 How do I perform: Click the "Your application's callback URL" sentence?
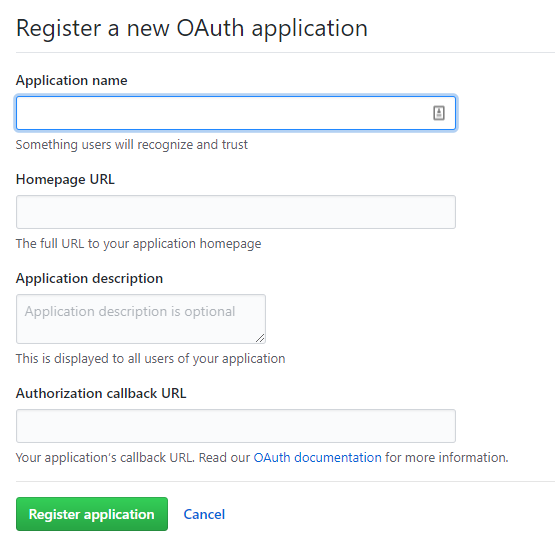tap(105, 458)
